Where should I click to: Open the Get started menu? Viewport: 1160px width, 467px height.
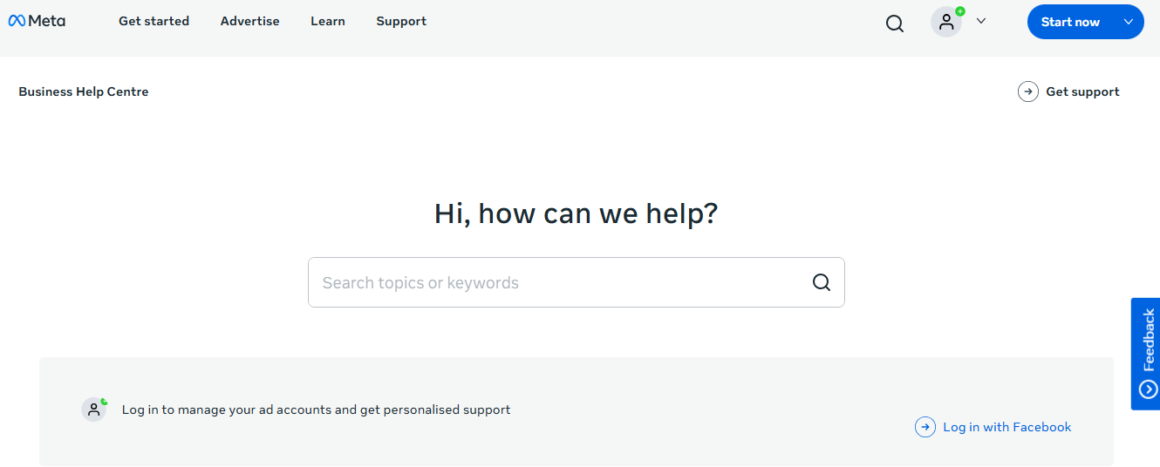[154, 21]
